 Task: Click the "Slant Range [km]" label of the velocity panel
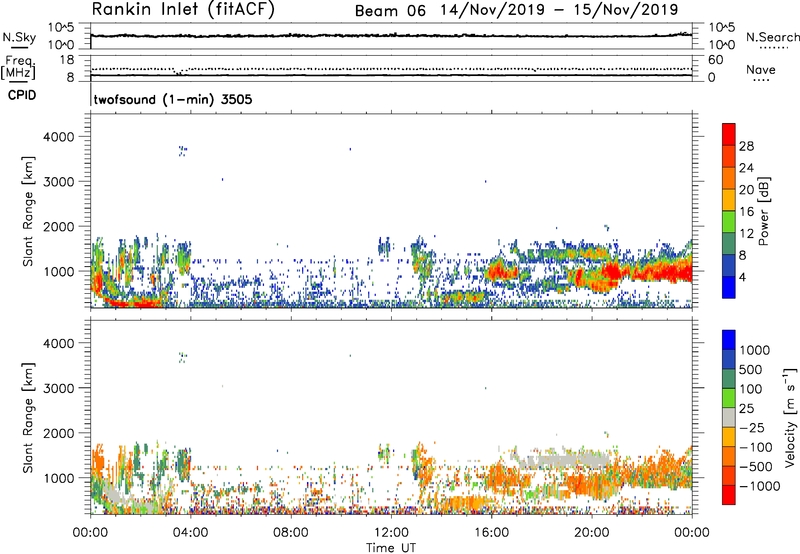[x=28, y=417]
